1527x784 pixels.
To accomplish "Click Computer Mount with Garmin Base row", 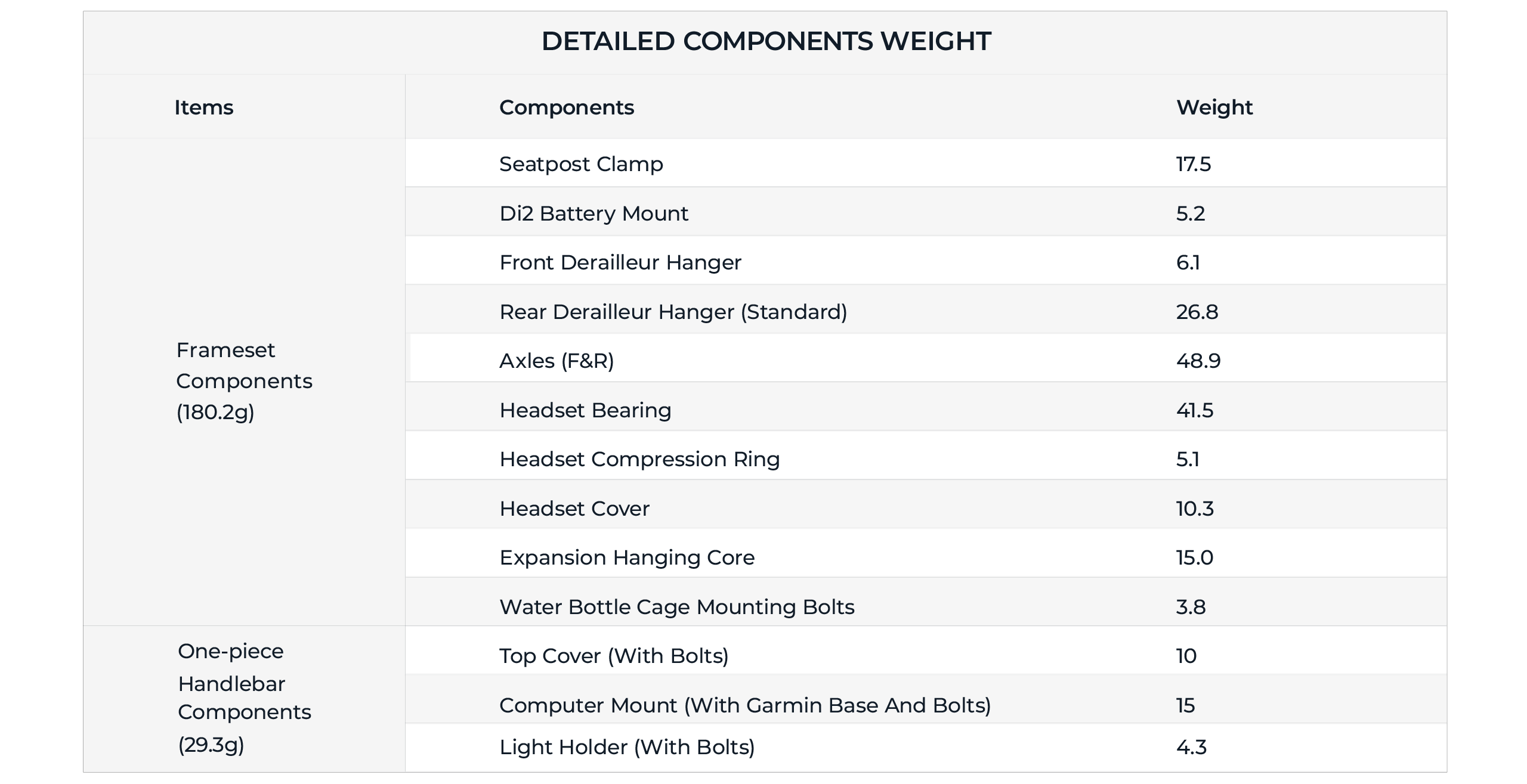I will 745,705.
